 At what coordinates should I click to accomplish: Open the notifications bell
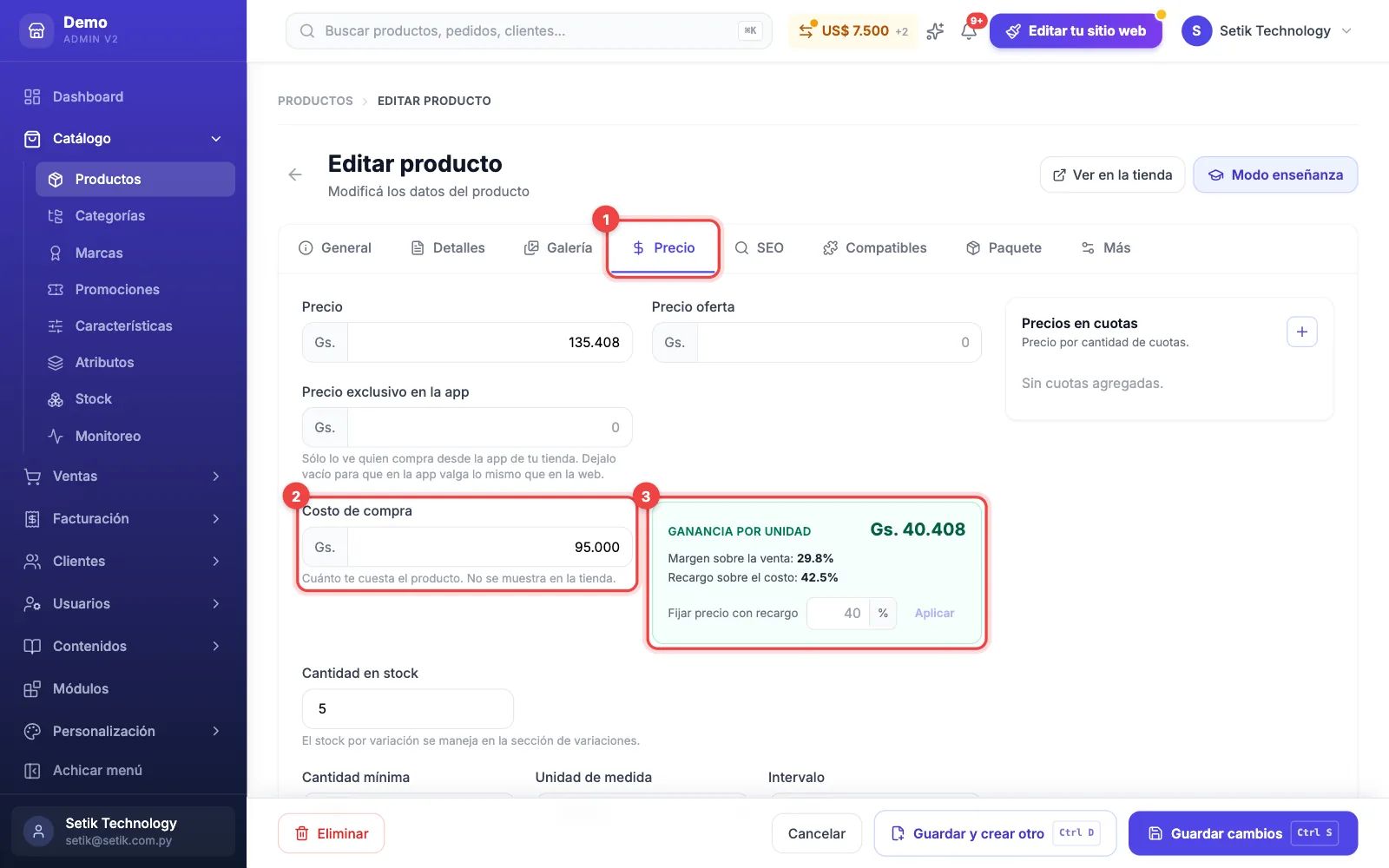(x=969, y=31)
